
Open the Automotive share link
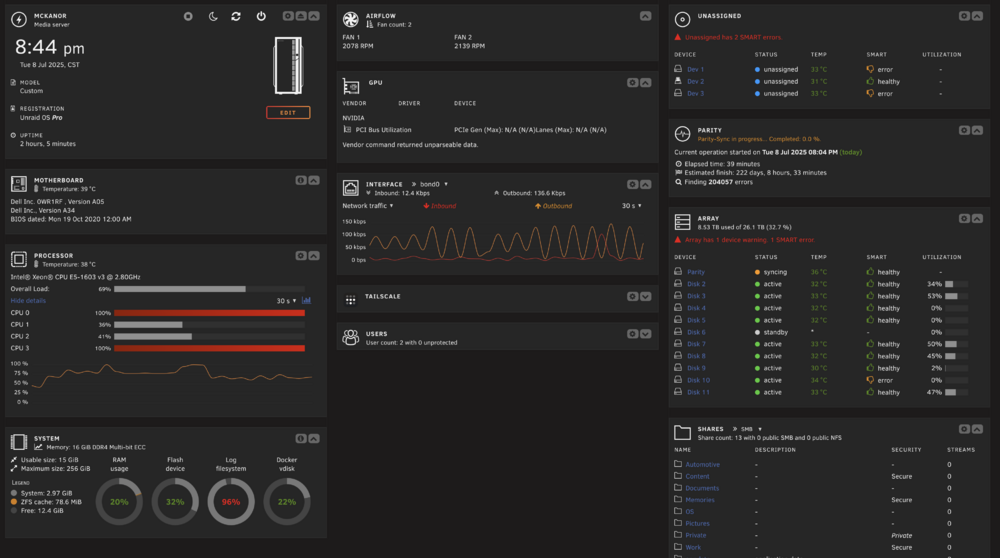[702, 465]
